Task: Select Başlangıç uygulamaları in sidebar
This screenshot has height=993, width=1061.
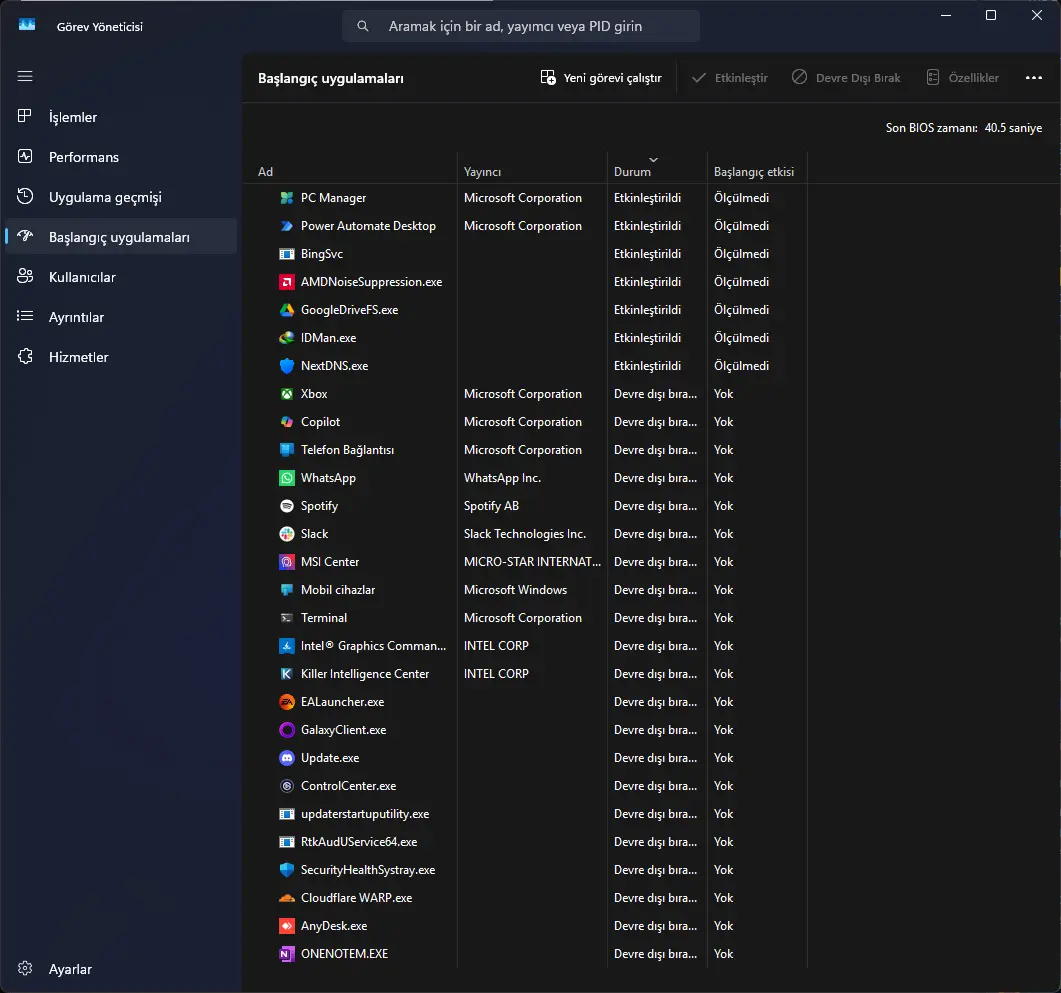Action: [x=120, y=237]
